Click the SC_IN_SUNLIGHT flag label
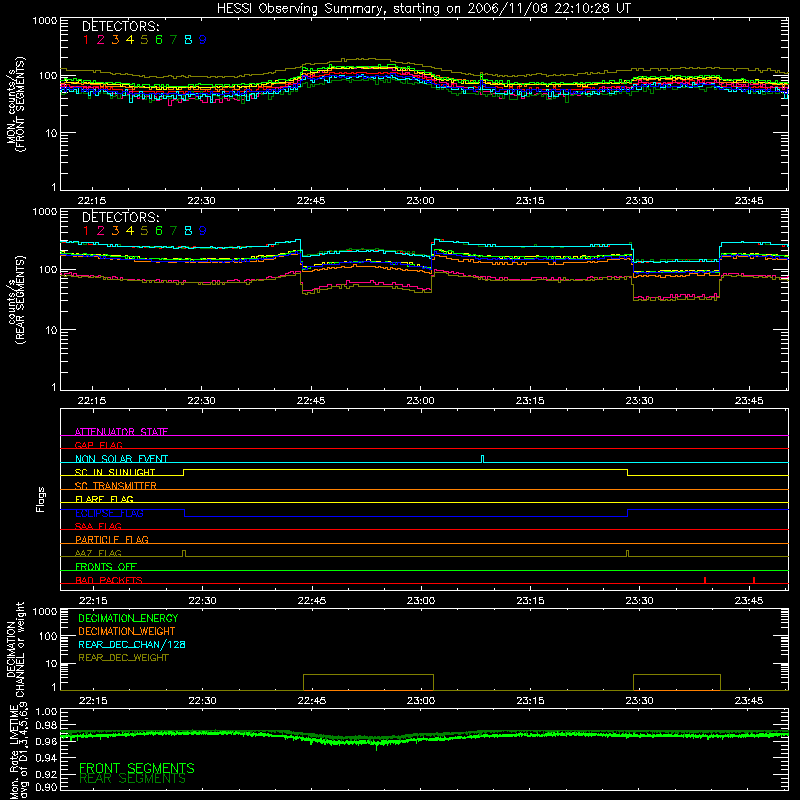 pyautogui.click(x=115, y=472)
